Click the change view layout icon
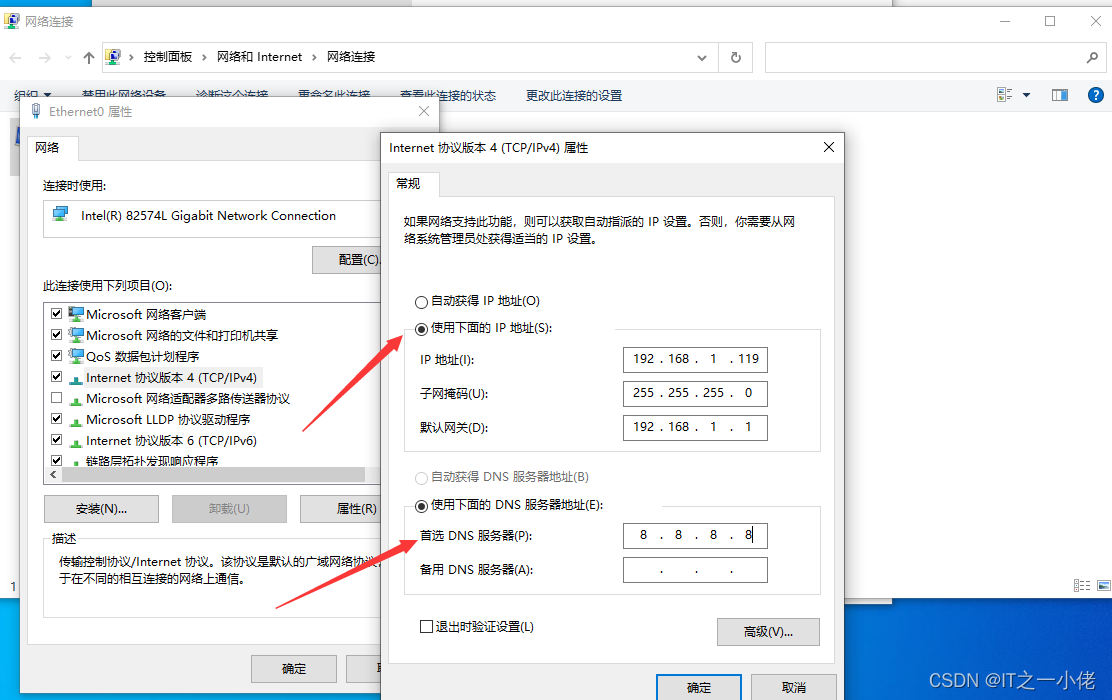The image size is (1112, 700). (x=1004, y=95)
